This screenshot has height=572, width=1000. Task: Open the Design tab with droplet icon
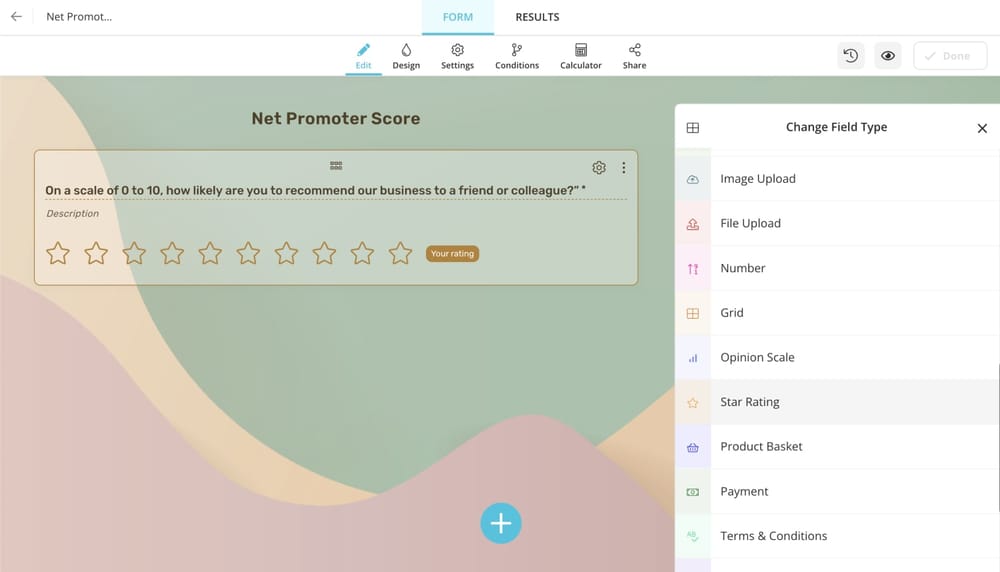tap(406, 56)
